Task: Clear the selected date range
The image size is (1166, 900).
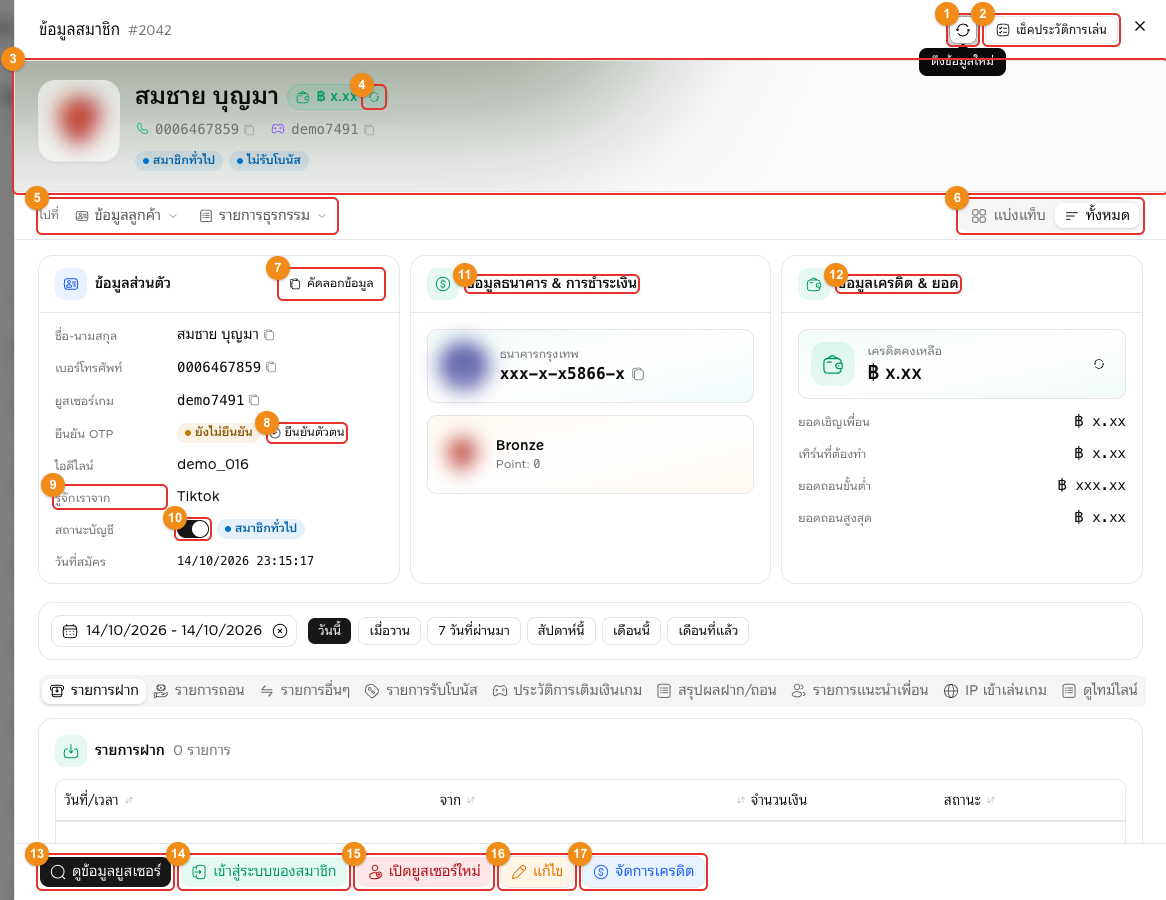Action: (280, 631)
